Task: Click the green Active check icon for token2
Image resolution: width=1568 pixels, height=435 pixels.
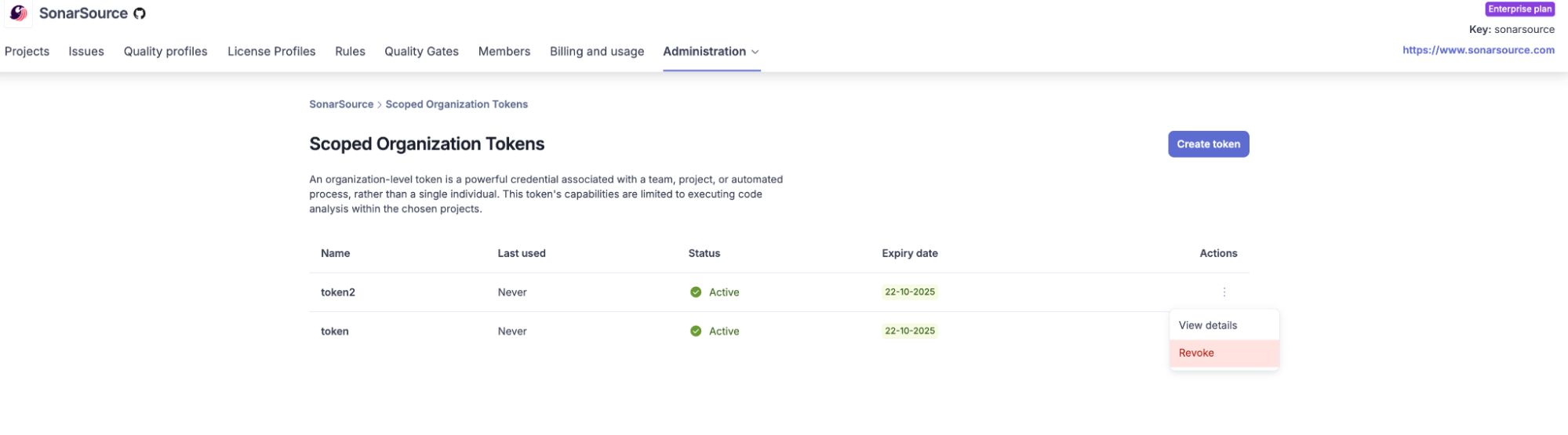Action: click(696, 292)
